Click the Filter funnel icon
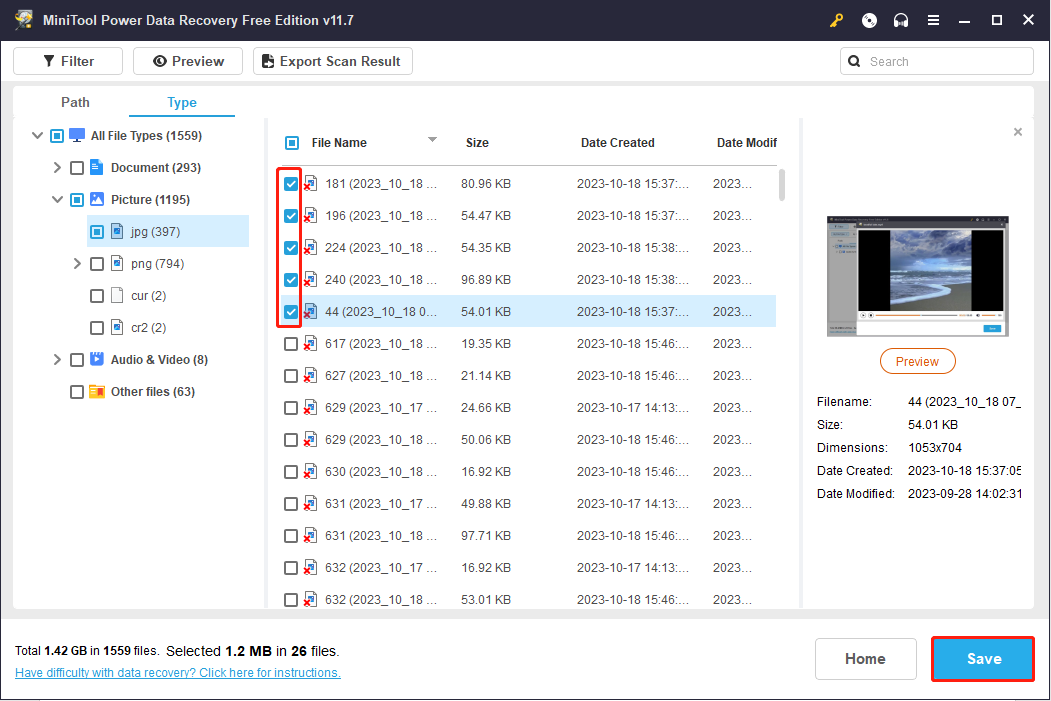Screen dimensions: 1051x701 coord(48,61)
